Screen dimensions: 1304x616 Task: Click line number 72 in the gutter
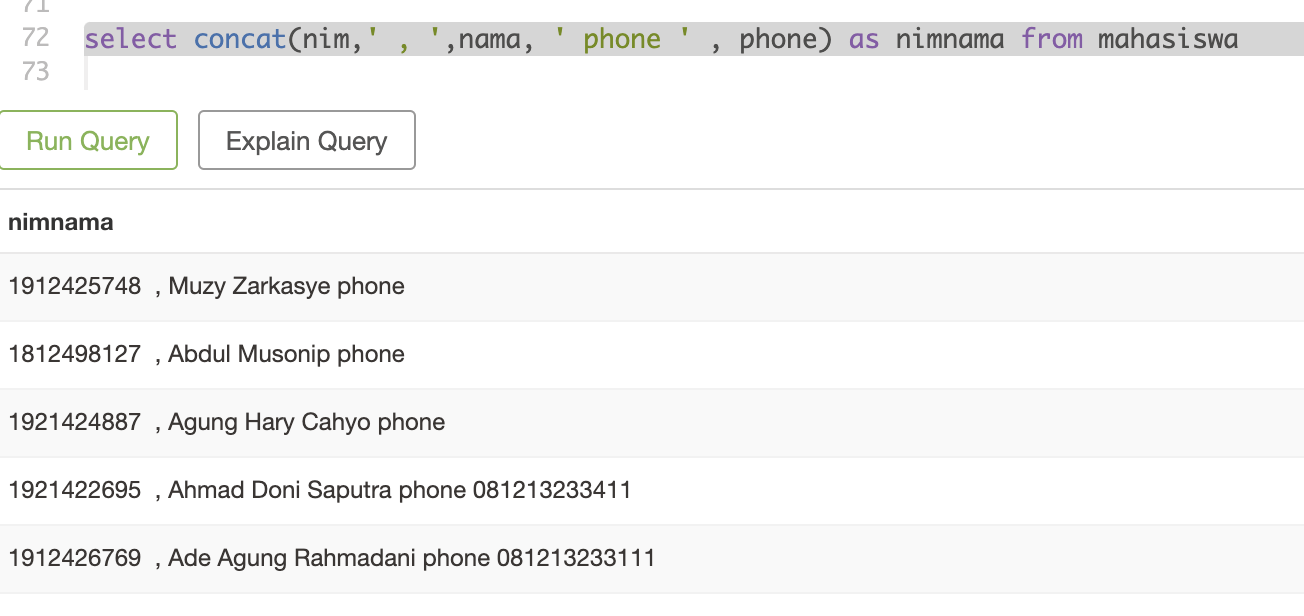point(35,39)
